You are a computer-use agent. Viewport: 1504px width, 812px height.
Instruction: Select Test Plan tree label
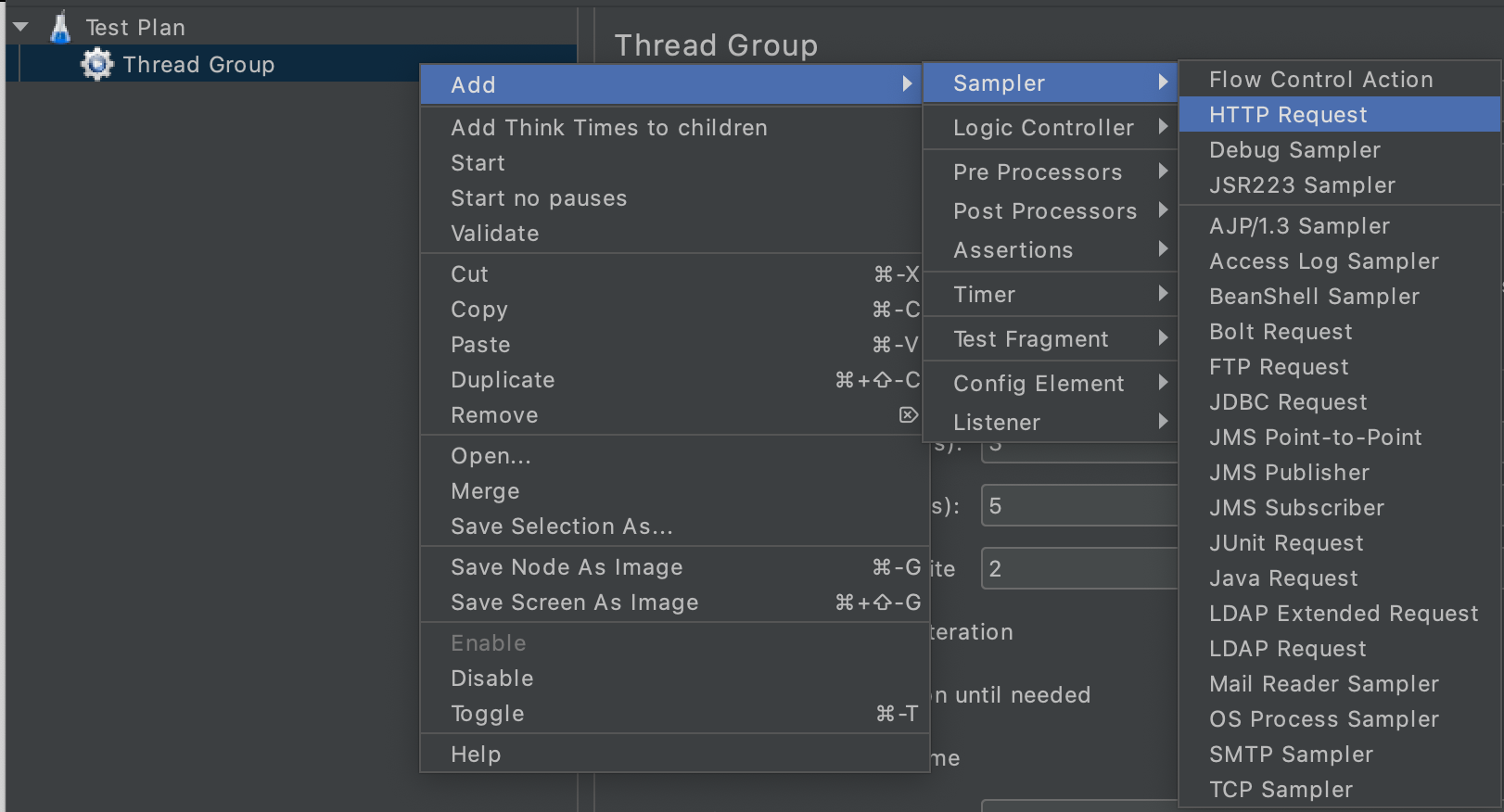point(135,27)
